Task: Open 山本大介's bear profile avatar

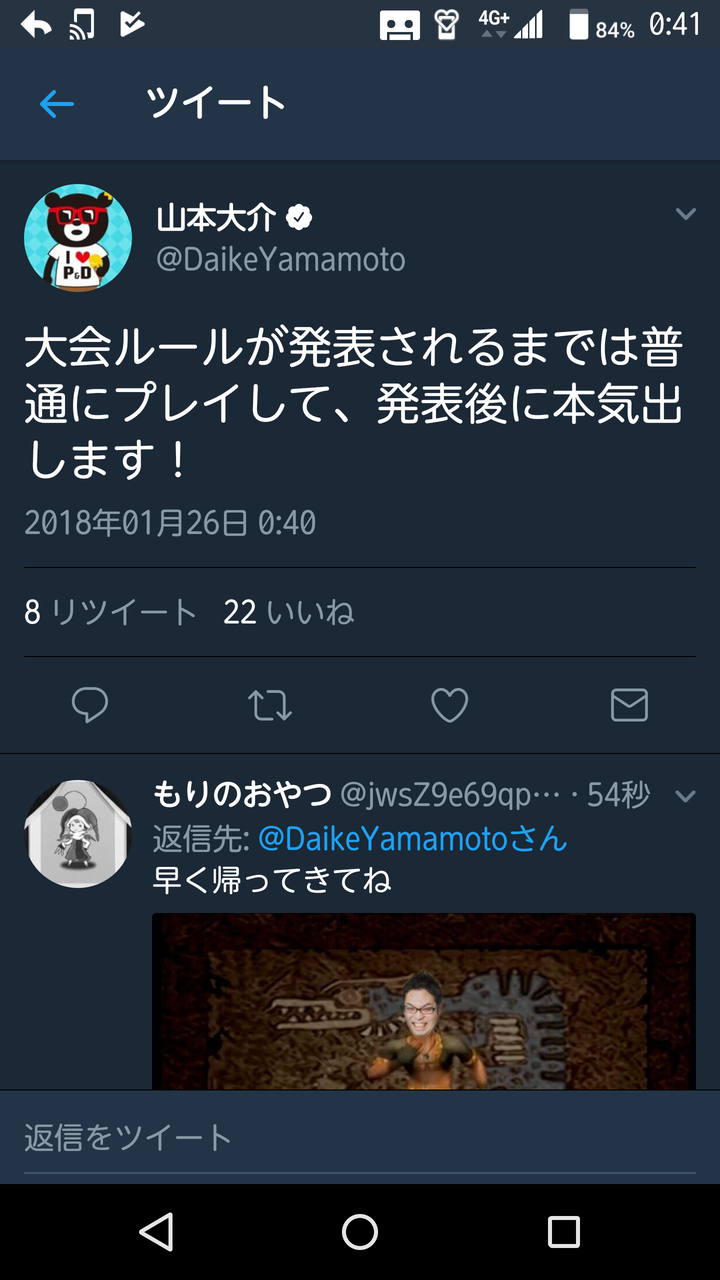Action: (x=78, y=238)
